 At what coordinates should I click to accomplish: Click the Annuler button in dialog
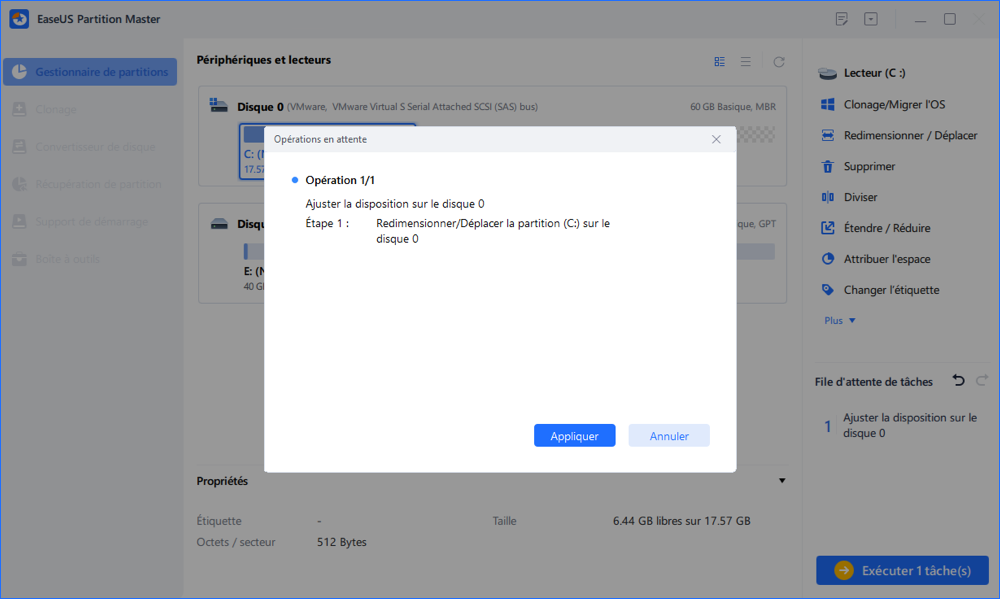tap(668, 436)
